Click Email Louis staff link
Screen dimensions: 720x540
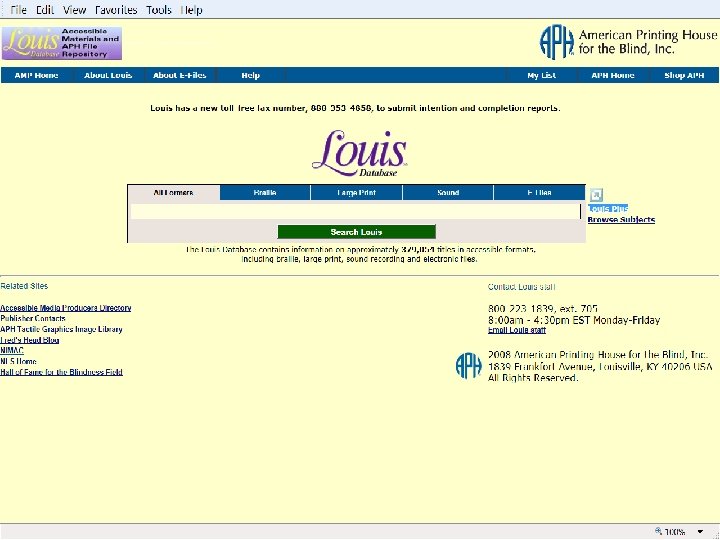[x=517, y=330]
